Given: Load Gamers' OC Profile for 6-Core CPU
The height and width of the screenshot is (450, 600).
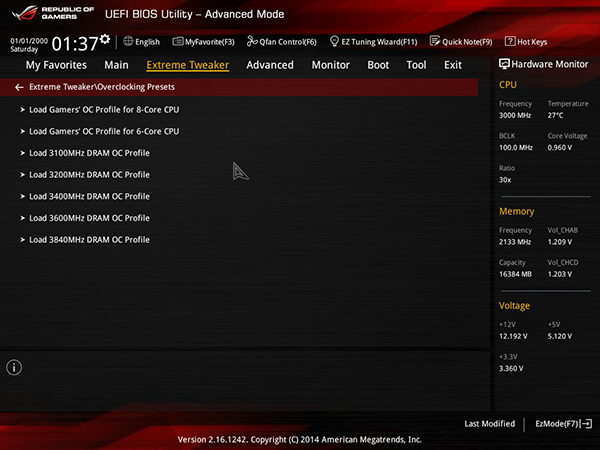Looking at the screenshot, I should tap(104, 131).
